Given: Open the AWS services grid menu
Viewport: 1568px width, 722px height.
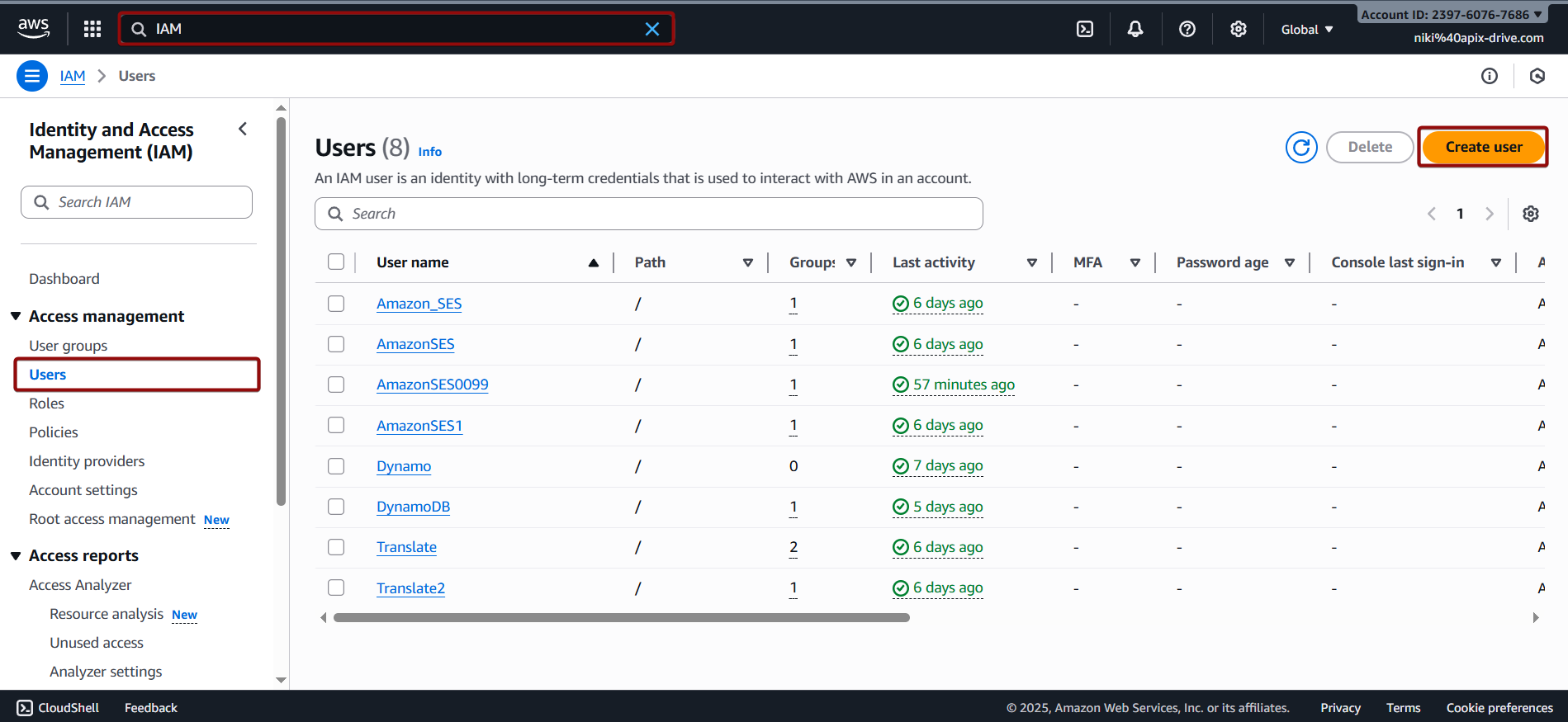Looking at the screenshot, I should click(x=92, y=29).
